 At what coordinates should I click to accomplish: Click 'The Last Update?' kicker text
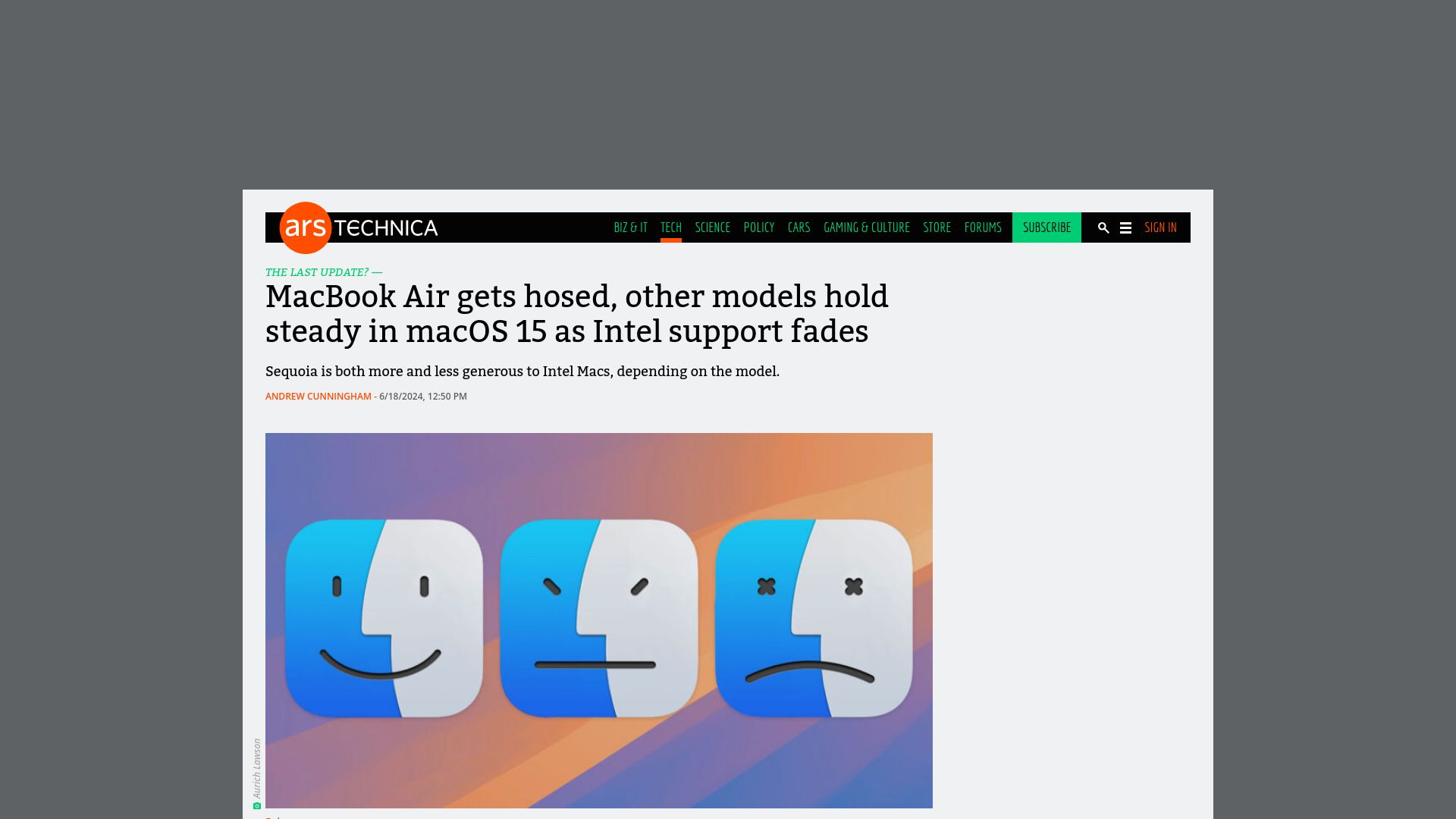point(317,272)
